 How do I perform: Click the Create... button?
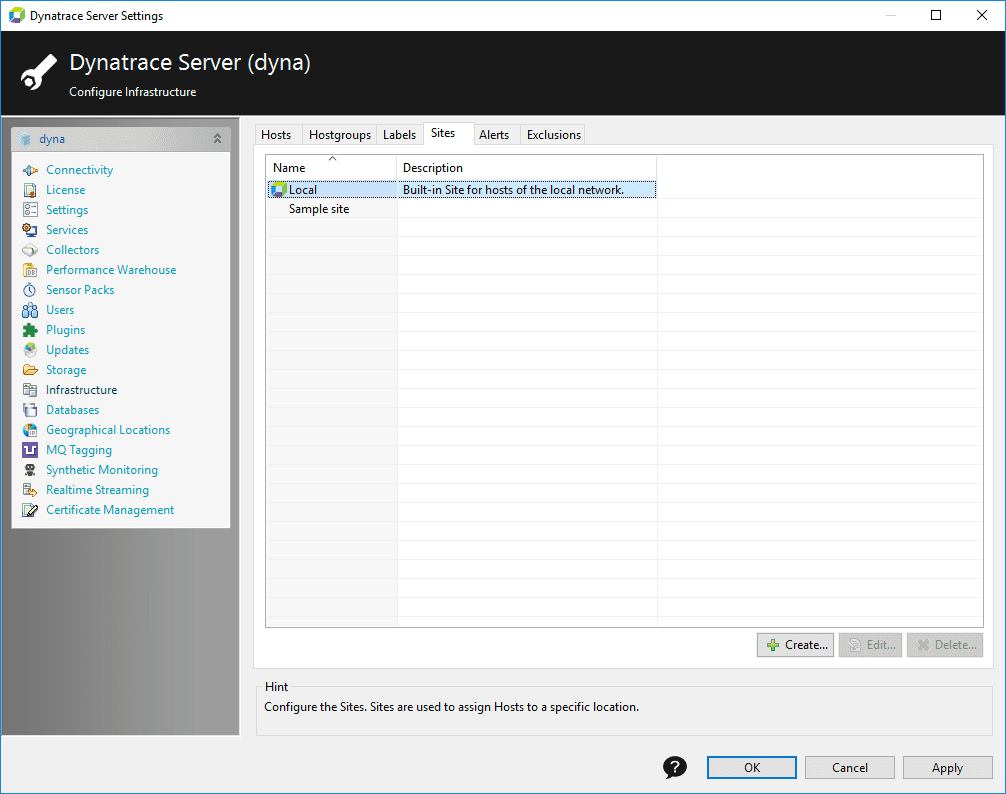[796, 645]
